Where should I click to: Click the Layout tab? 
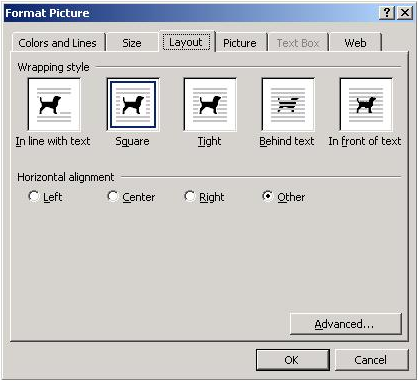186,42
